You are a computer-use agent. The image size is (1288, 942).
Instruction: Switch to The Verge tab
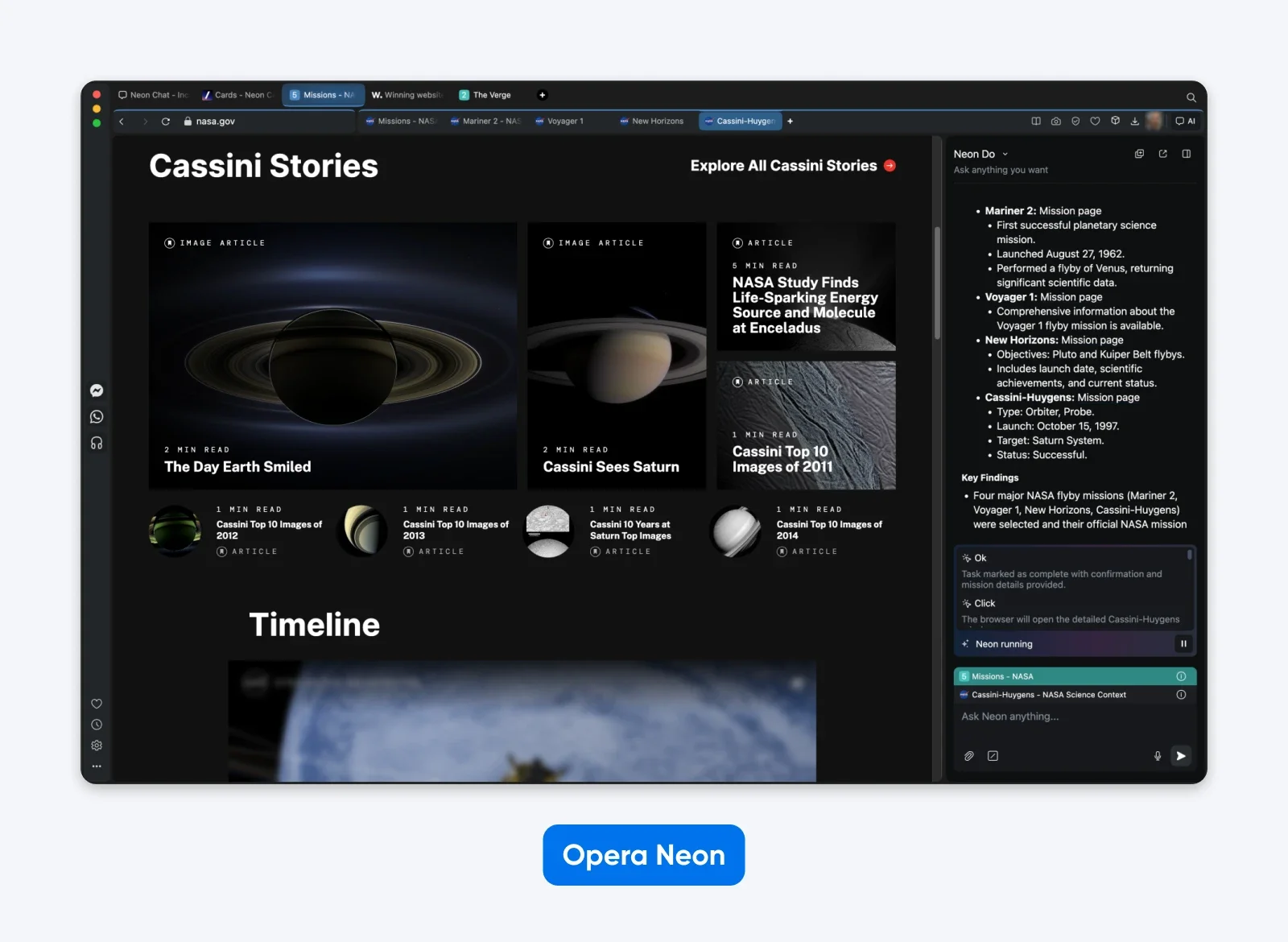(x=485, y=95)
